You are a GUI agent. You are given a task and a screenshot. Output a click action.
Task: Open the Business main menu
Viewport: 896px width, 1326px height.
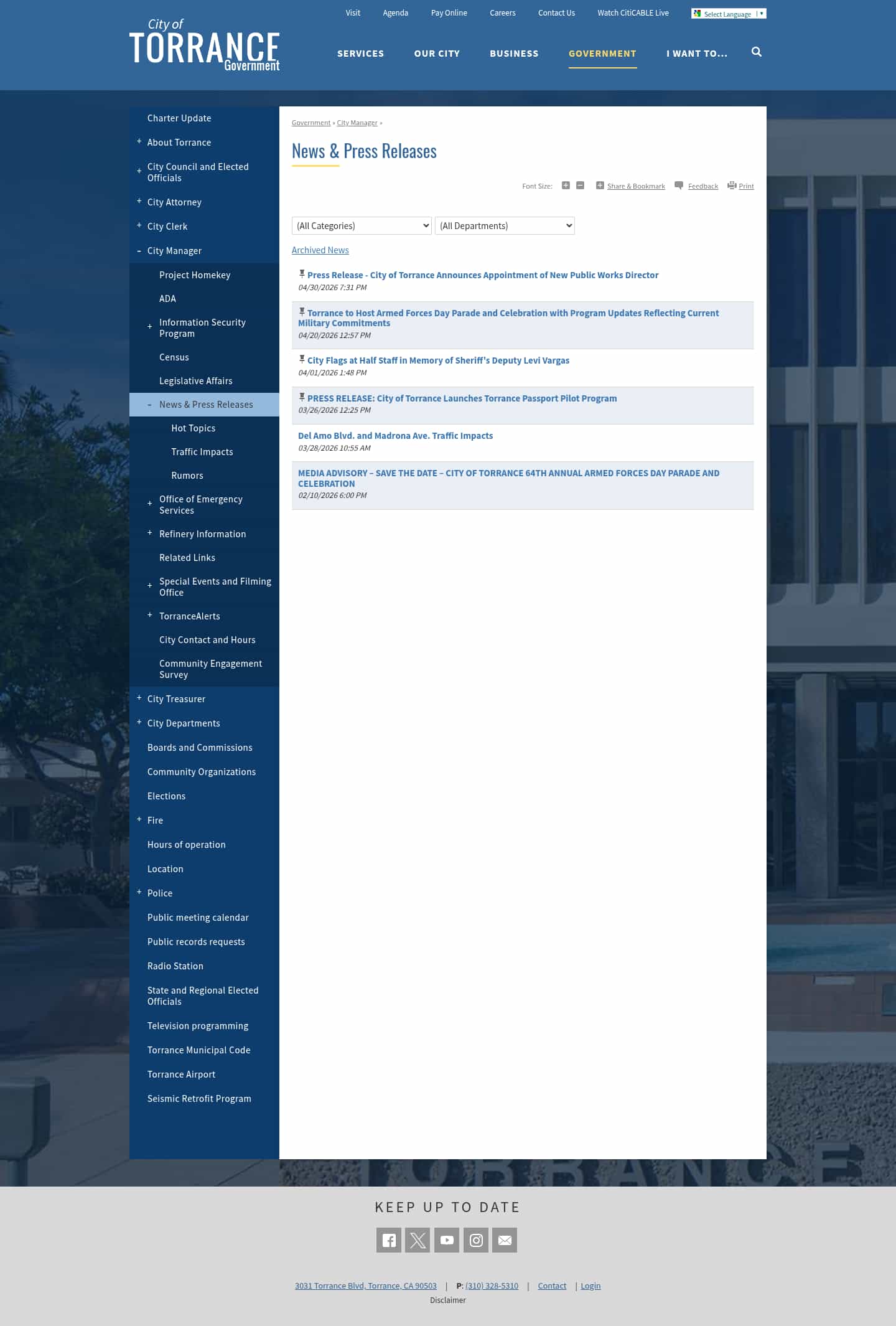tap(515, 54)
